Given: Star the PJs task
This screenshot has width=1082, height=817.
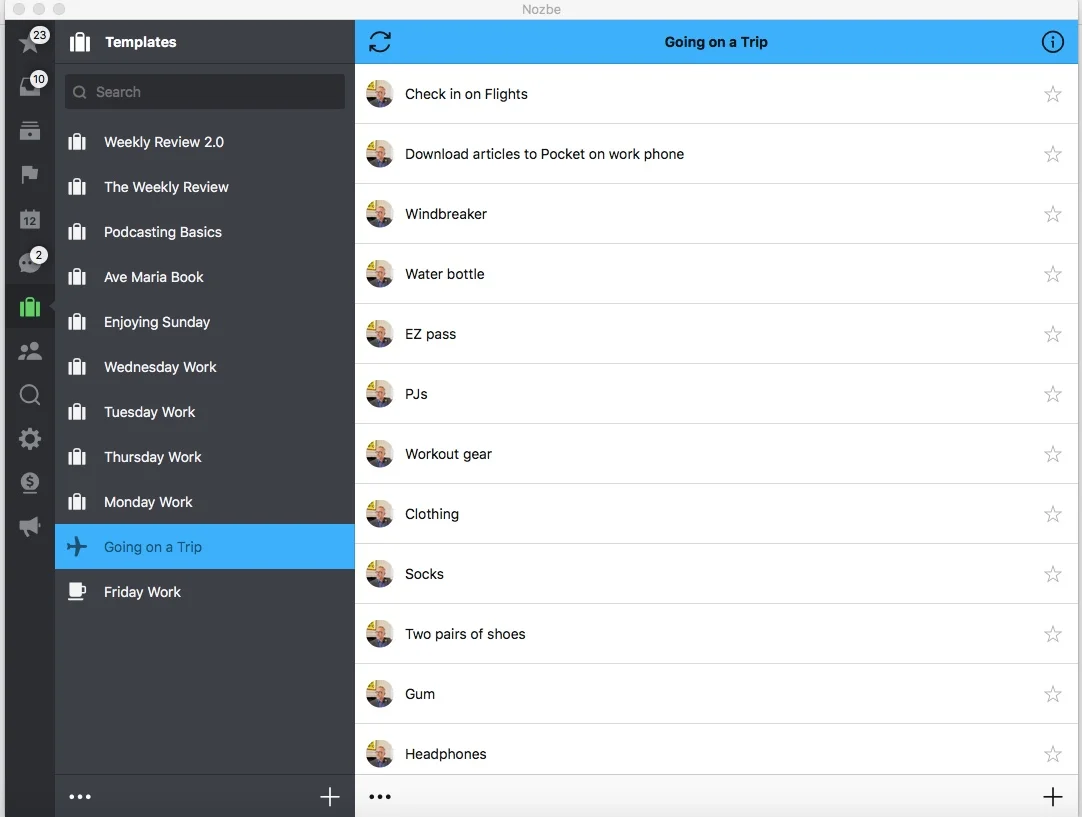Looking at the screenshot, I should pos(1052,394).
